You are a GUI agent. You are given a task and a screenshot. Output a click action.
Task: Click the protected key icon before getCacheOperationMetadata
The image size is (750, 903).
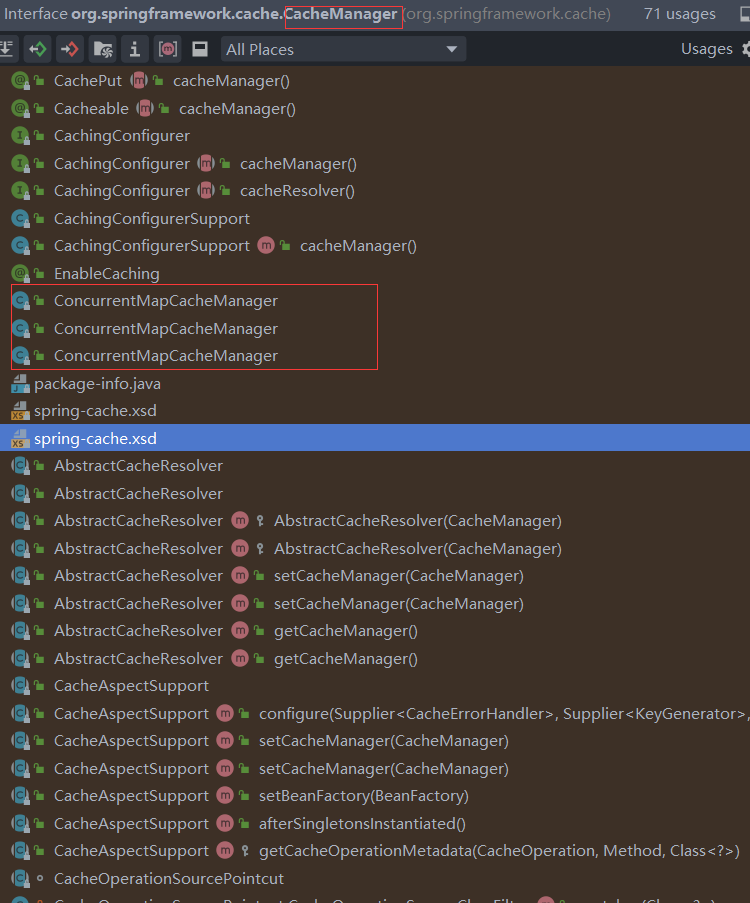tap(245, 851)
